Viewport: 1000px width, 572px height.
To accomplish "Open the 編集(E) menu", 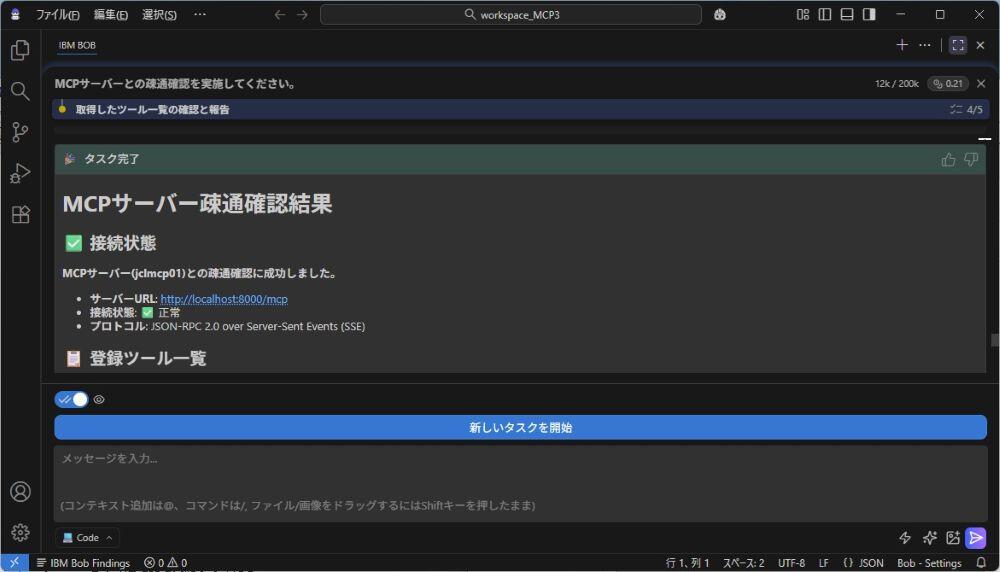I will (x=110, y=15).
